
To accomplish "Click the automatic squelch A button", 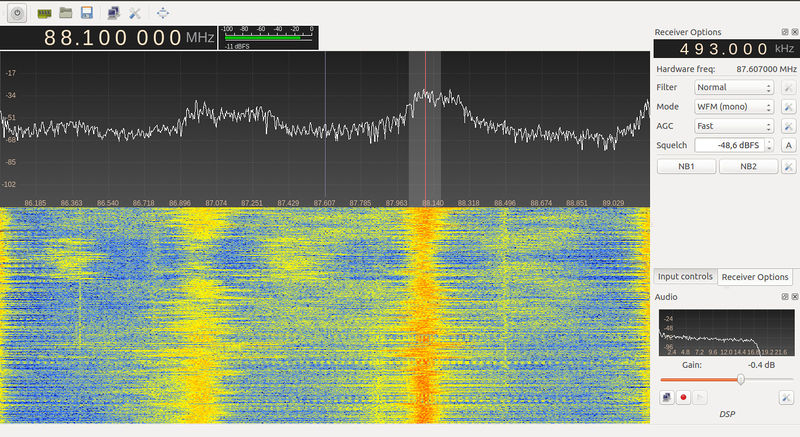I will click(x=788, y=146).
